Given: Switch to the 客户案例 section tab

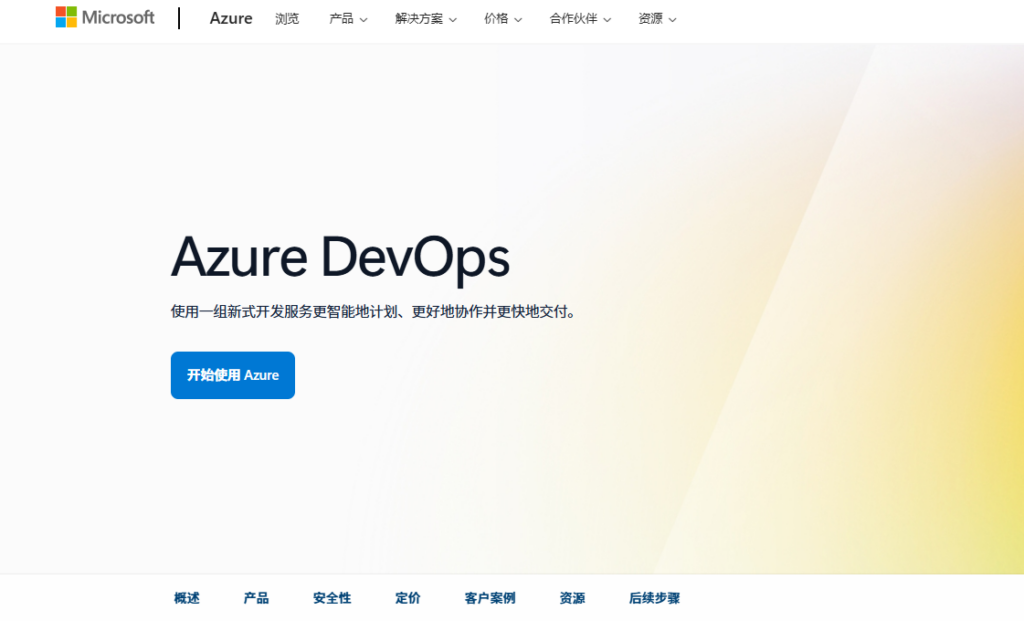Looking at the screenshot, I should [490, 597].
